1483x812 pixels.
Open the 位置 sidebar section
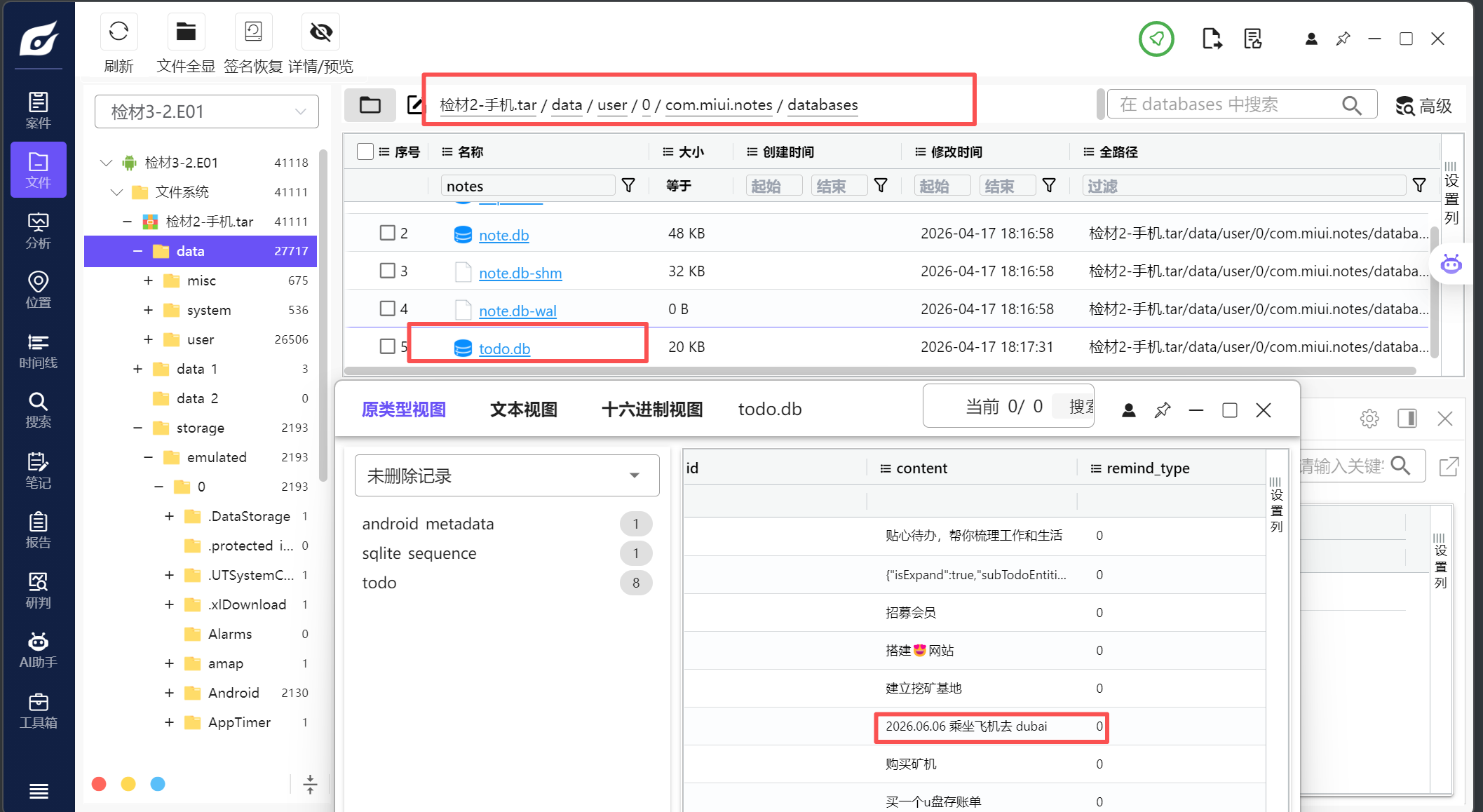(38, 290)
